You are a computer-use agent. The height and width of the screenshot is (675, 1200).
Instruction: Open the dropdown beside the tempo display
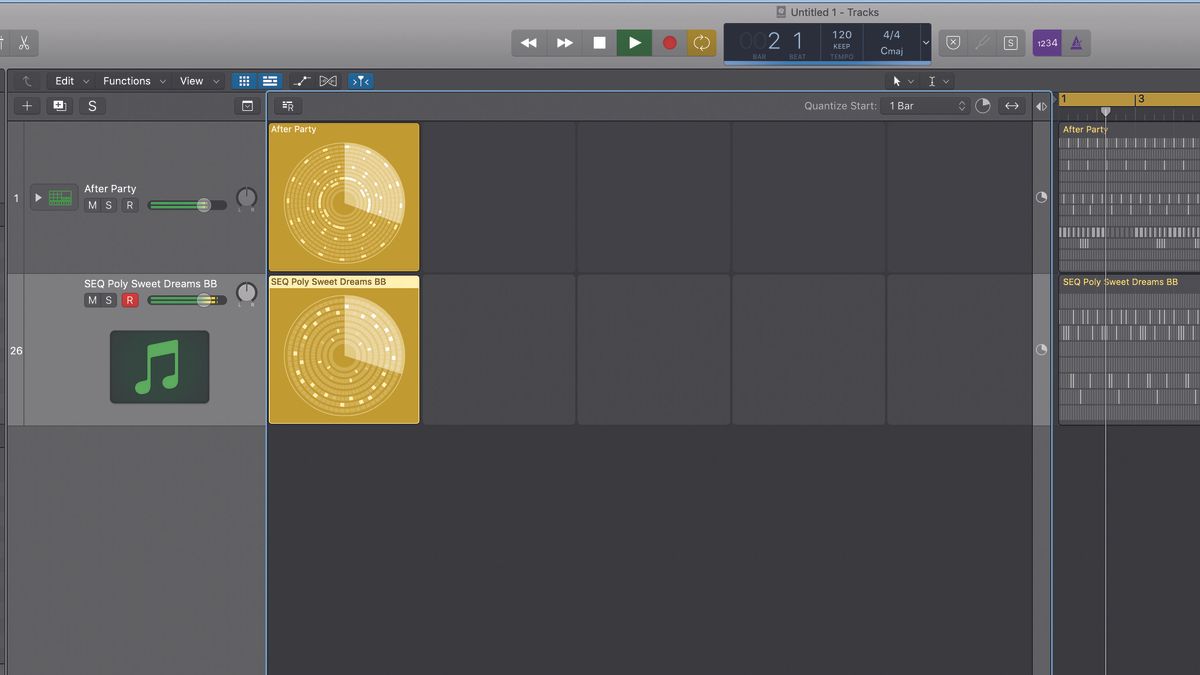pos(926,42)
